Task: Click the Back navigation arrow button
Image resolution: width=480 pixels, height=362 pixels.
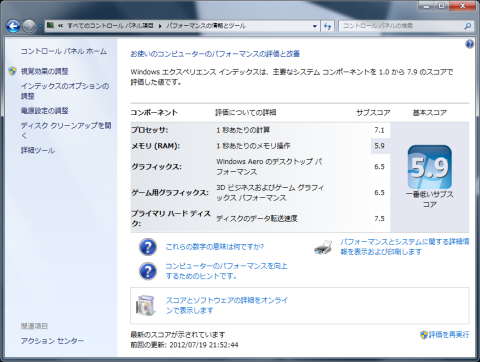Action: tap(13, 26)
